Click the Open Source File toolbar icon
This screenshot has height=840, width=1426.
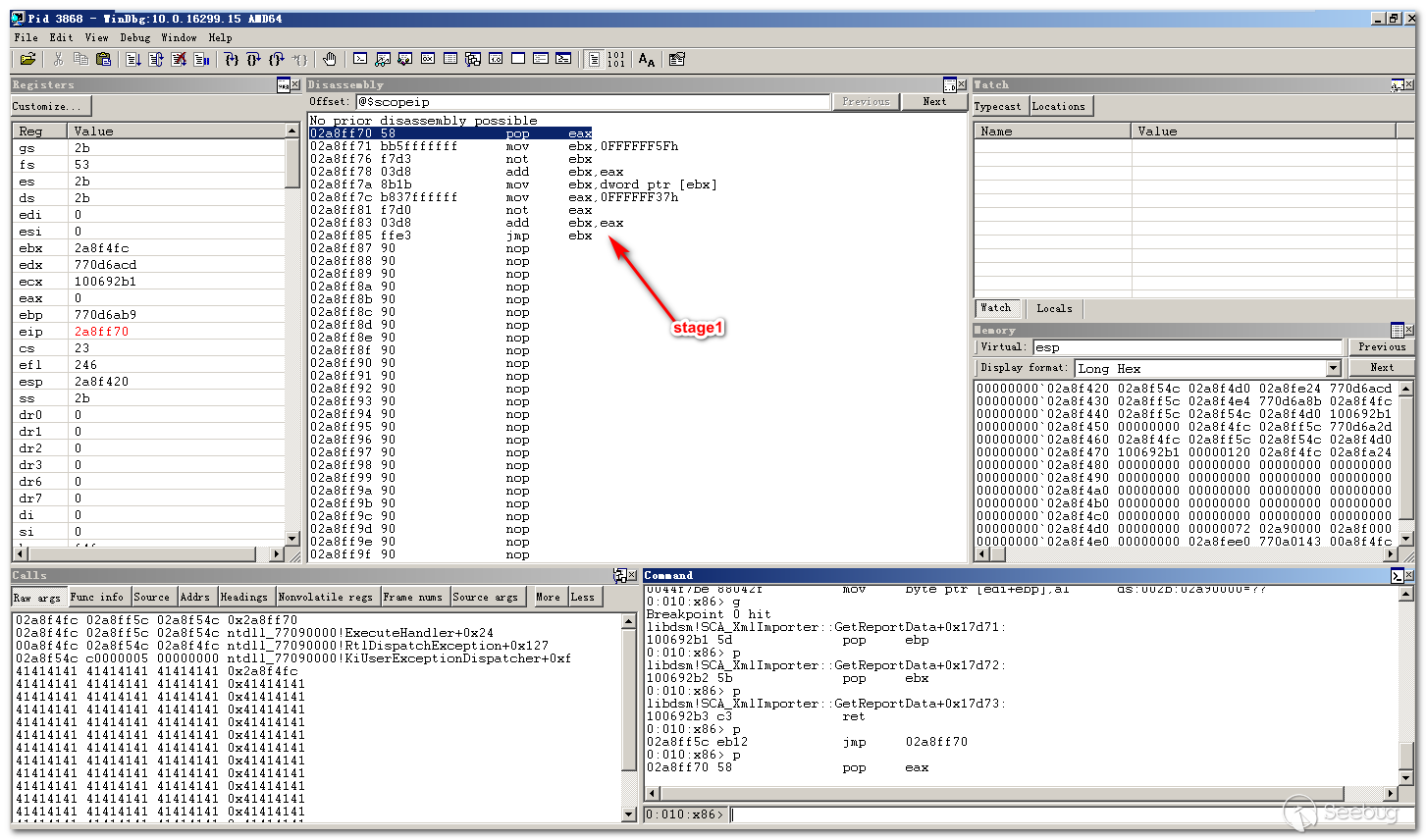(27, 60)
